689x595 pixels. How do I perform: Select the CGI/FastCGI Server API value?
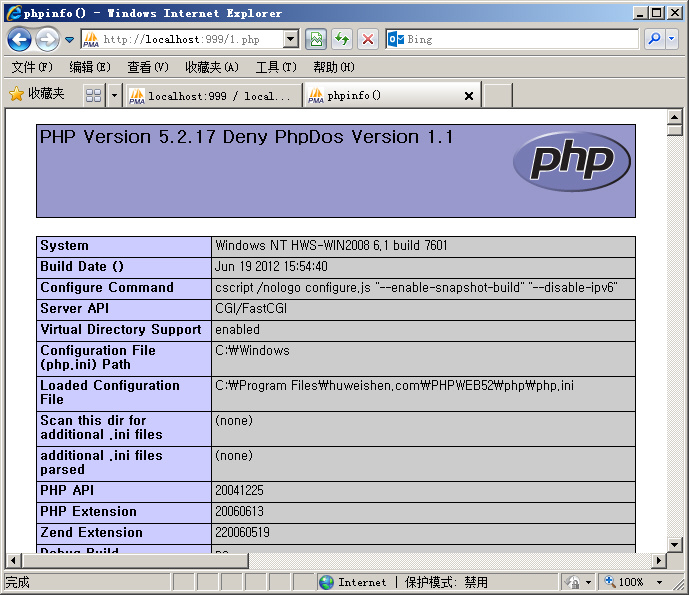click(x=251, y=308)
